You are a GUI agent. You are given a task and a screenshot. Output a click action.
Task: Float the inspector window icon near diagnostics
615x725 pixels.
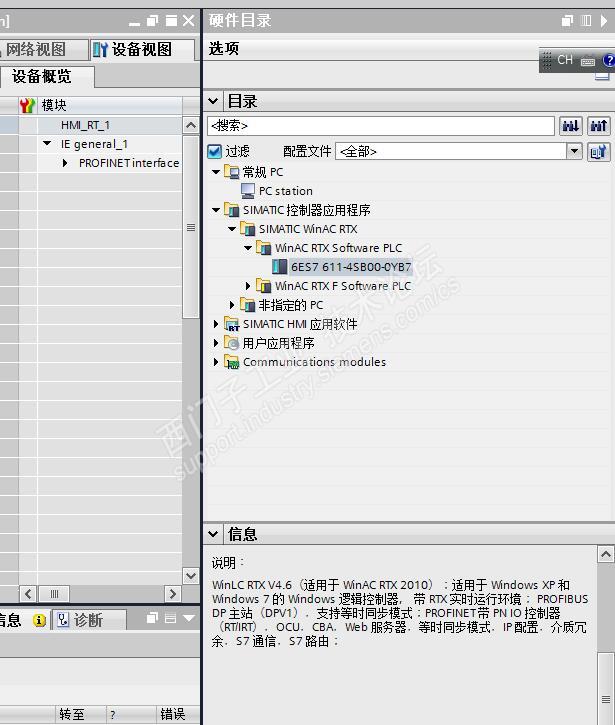pos(152,618)
